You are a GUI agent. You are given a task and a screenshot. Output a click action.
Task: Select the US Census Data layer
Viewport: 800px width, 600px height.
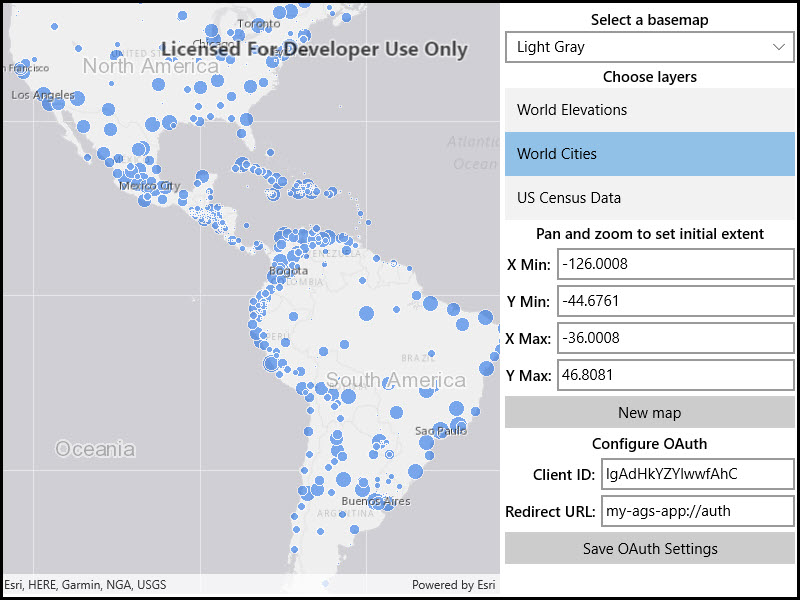649,197
